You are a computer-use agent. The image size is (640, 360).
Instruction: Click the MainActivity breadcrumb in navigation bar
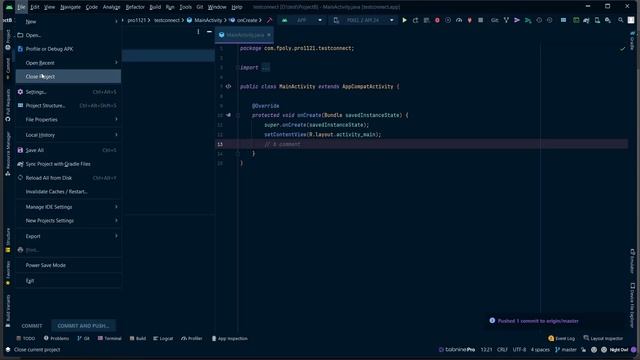pos(205,20)
